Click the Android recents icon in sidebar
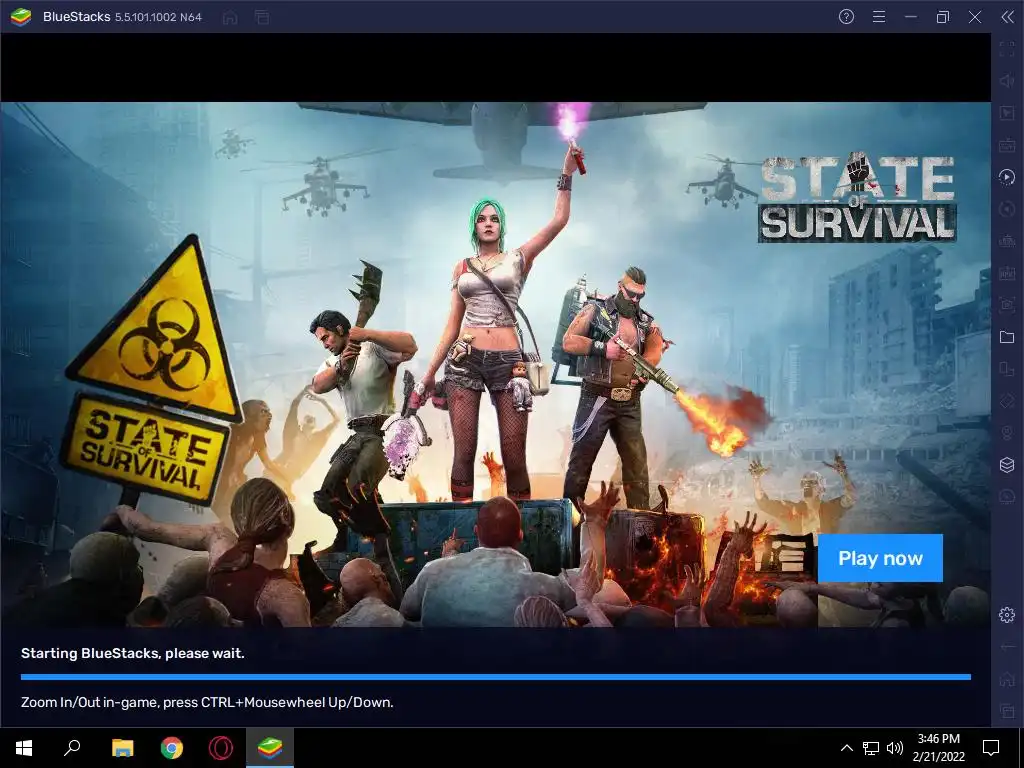The image size is (1024, 768). 1006,711
